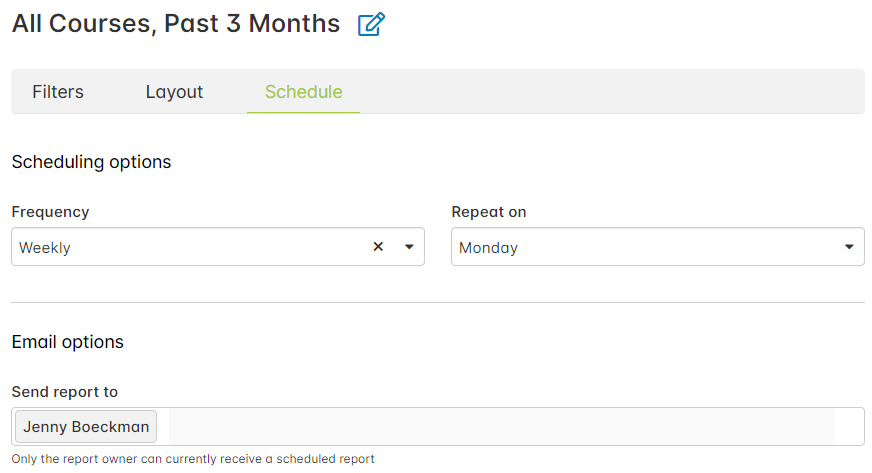Click the Email options heading
The image size is (872, 473).
click(68, 342)
